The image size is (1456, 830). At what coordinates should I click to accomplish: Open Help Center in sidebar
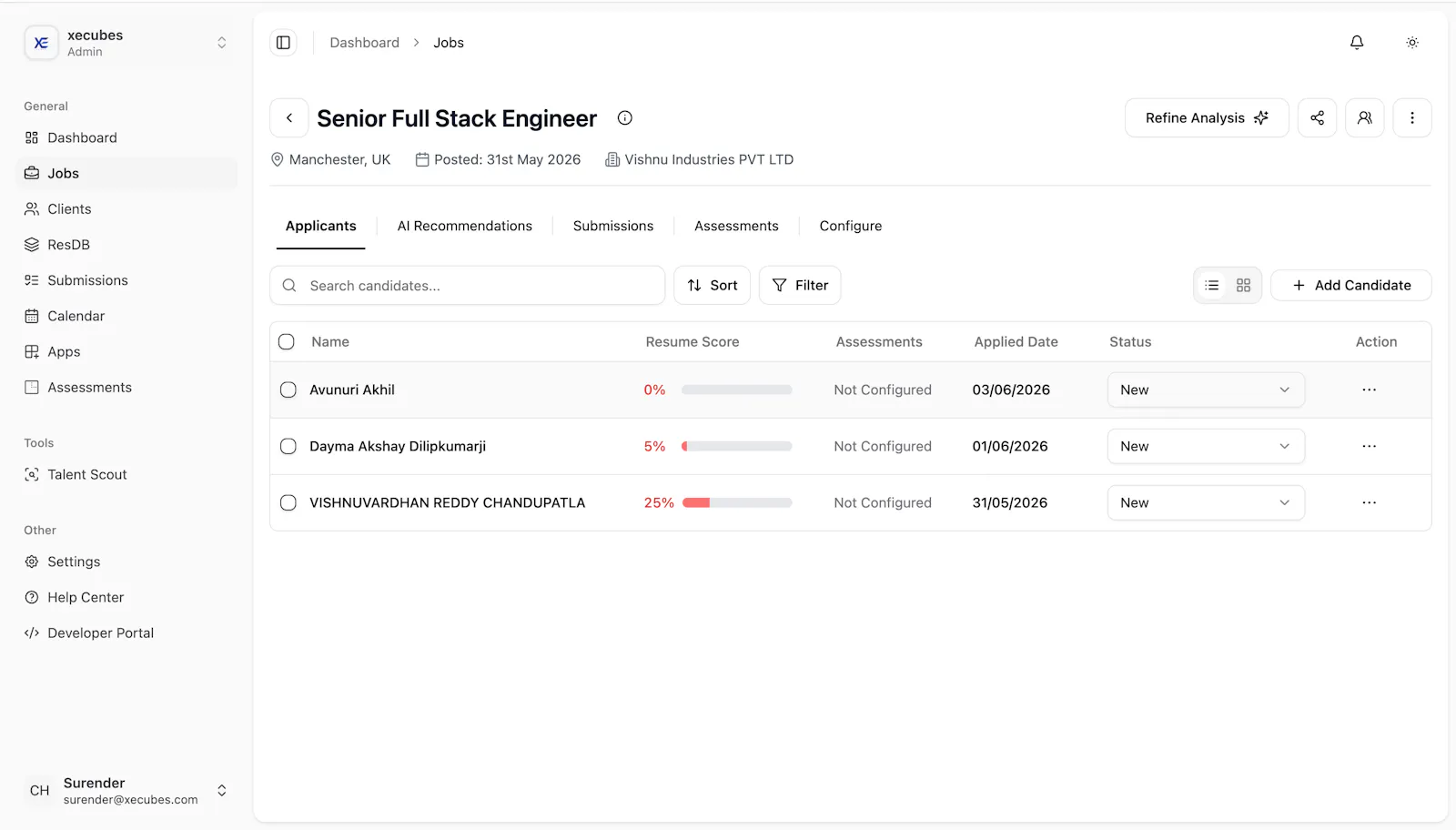coord(126,598)
